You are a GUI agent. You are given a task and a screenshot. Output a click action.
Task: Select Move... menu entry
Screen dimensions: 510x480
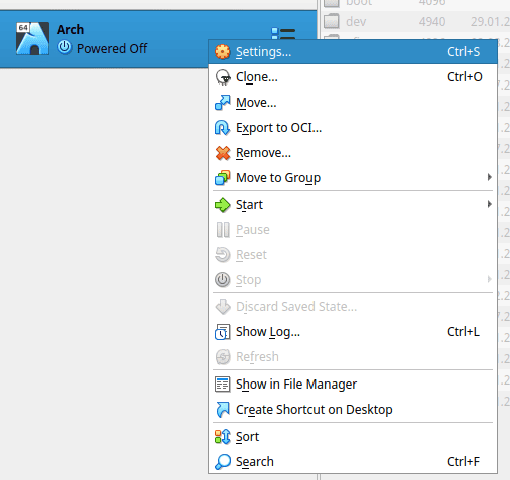coord(353,103)
